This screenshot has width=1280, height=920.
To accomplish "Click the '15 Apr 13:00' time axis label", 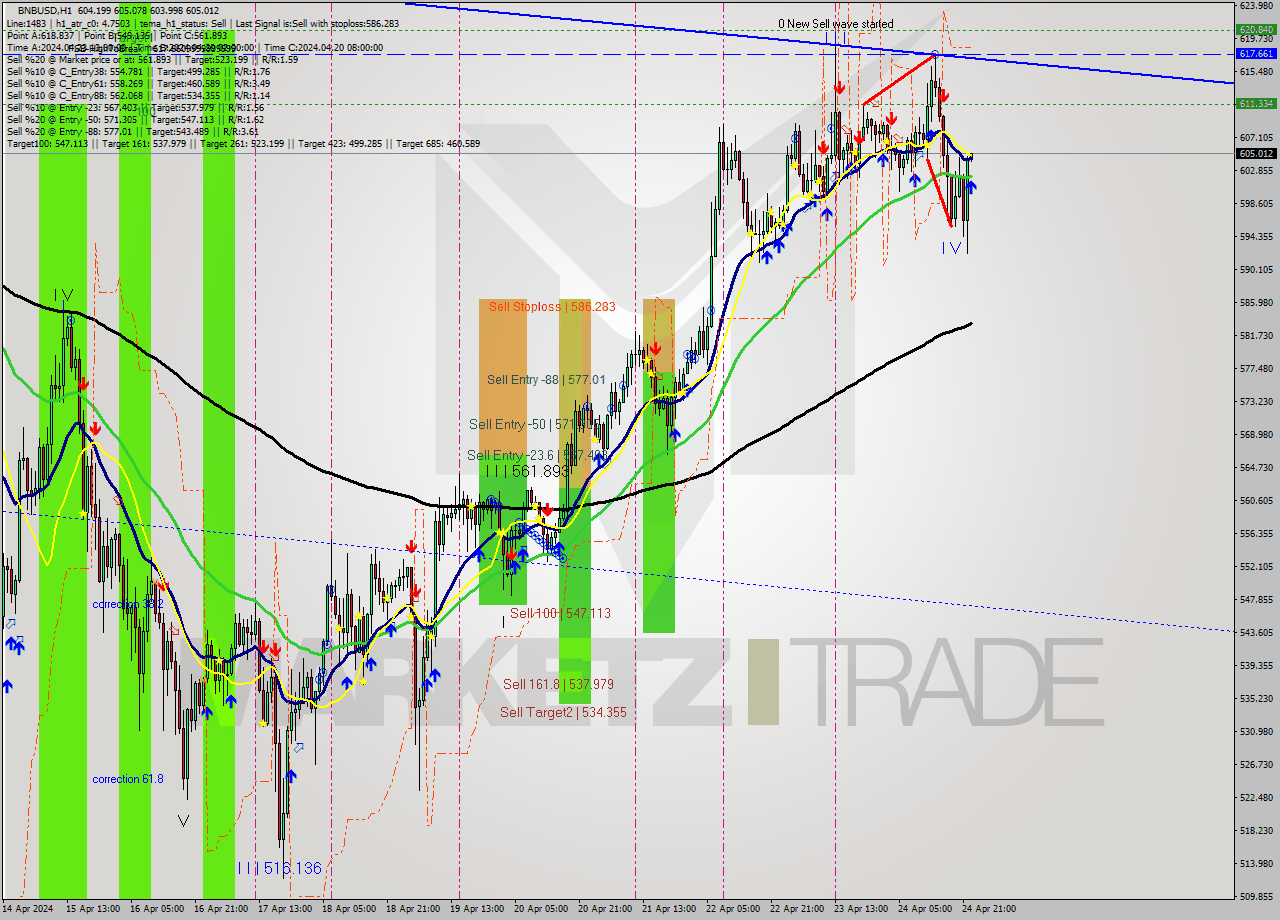I will (x=93, y=910).
